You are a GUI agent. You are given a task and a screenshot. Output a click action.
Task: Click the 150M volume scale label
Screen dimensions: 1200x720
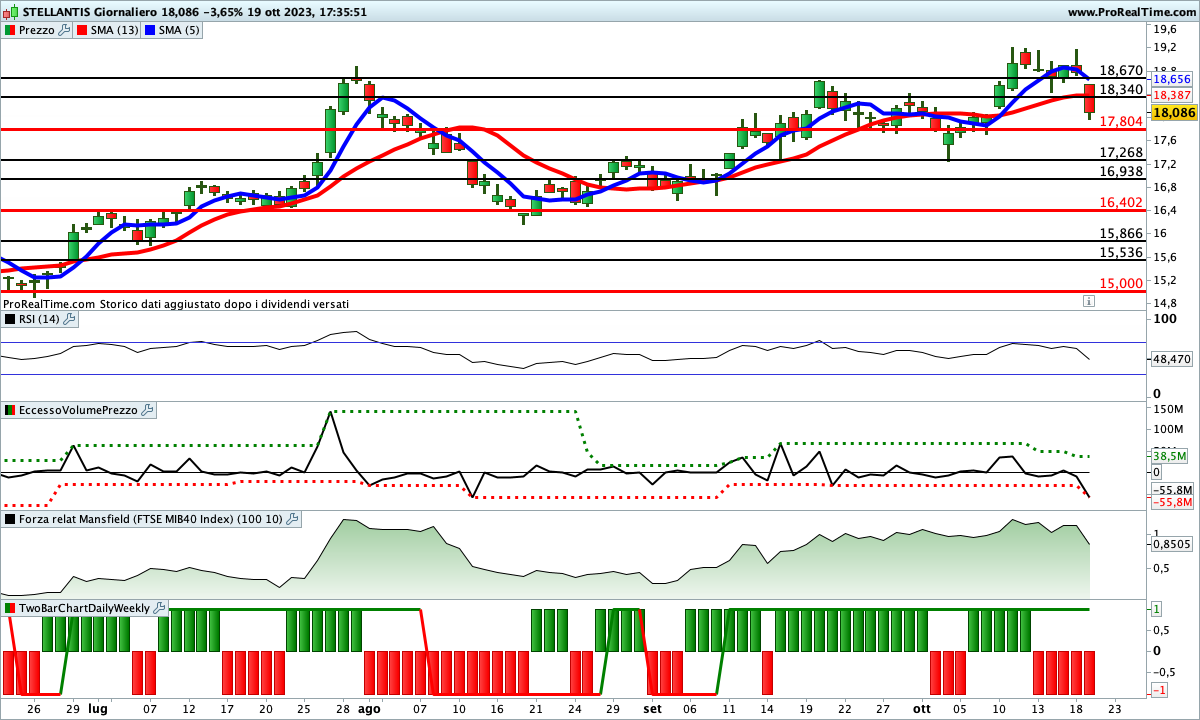click(1167, 409)
